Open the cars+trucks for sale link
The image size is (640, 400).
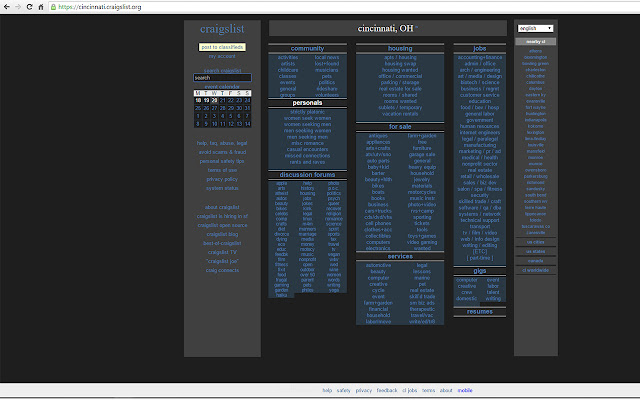(x=378, y=211)
